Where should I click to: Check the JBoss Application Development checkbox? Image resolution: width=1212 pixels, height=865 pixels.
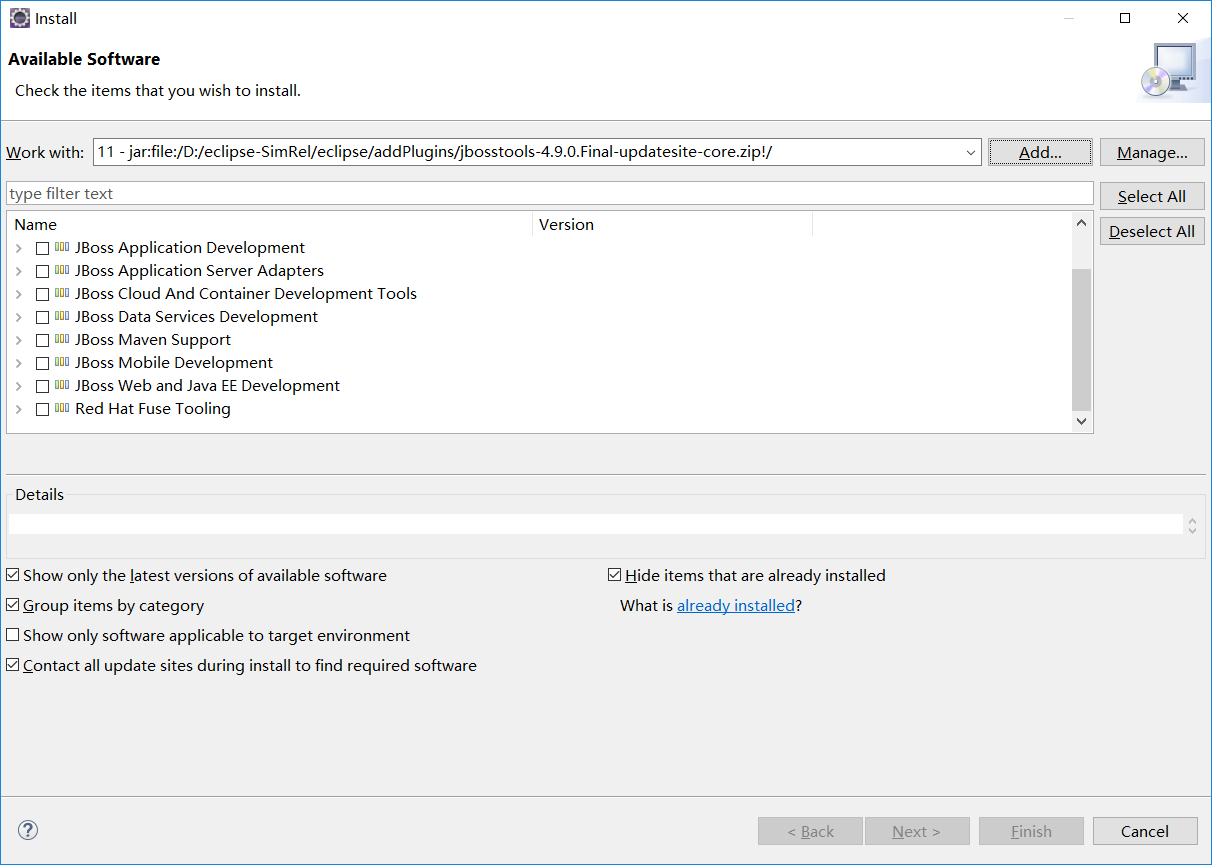(x=42, y=248)
